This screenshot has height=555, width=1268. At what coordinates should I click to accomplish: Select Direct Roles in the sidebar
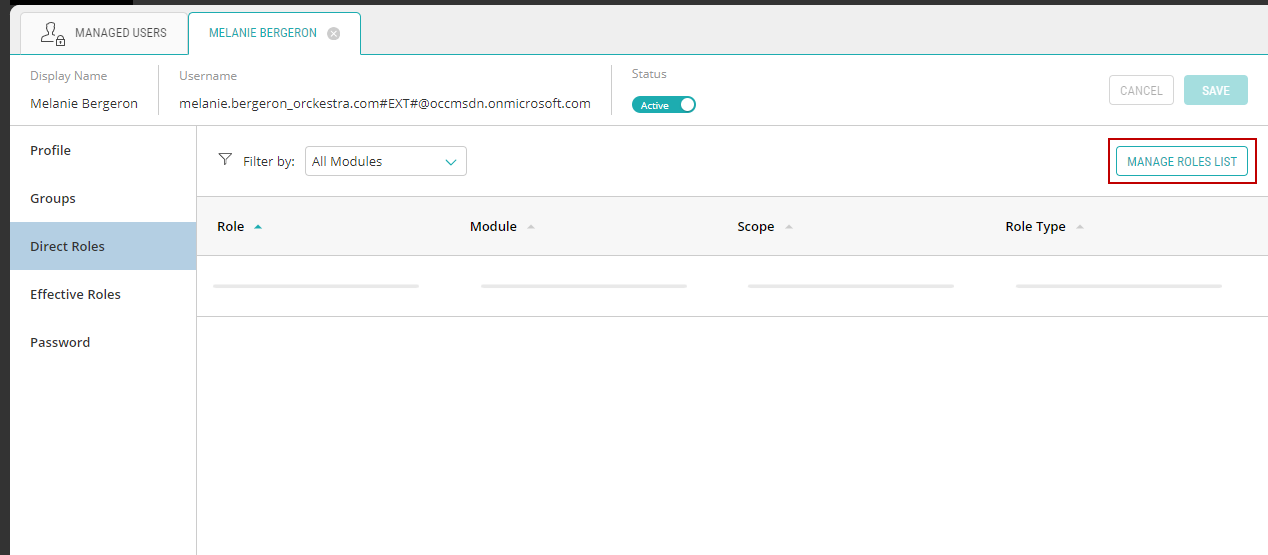click(x=68, y=246)
